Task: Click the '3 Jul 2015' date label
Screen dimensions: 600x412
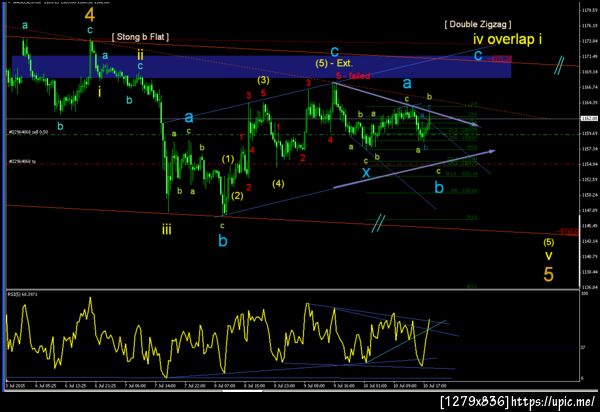Action: point(16,386)
